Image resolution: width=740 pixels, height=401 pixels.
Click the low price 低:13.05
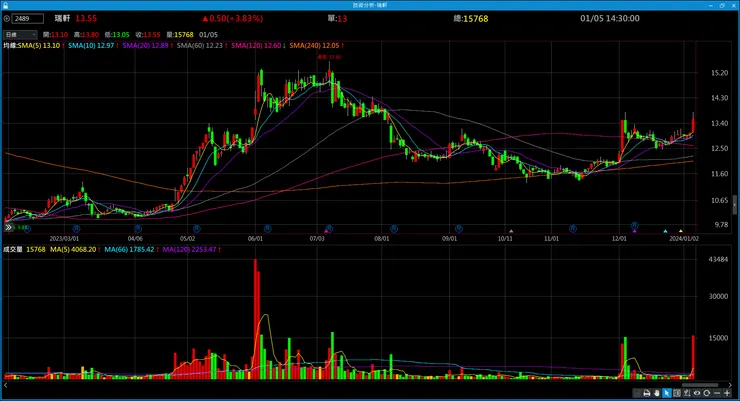(x=117, y=35)
